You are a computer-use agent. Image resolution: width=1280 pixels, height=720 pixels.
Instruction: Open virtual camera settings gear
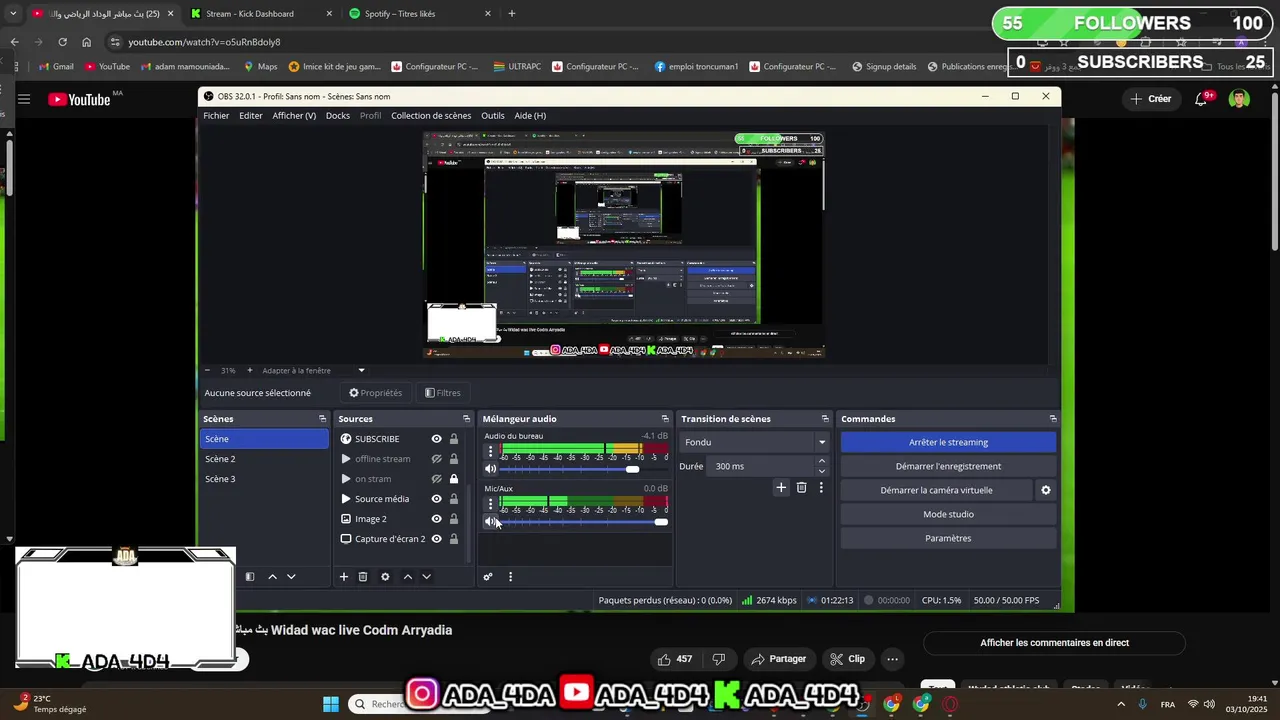[1046, 490]
